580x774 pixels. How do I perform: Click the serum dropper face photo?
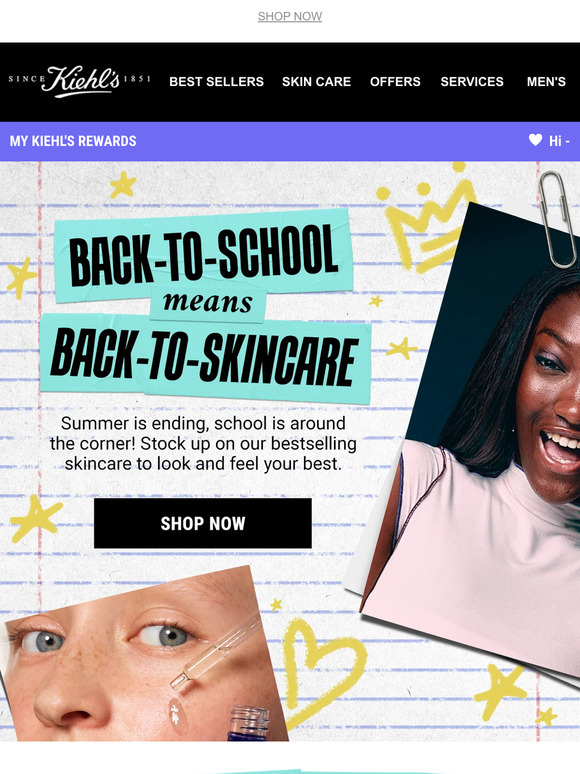[143, 659]
